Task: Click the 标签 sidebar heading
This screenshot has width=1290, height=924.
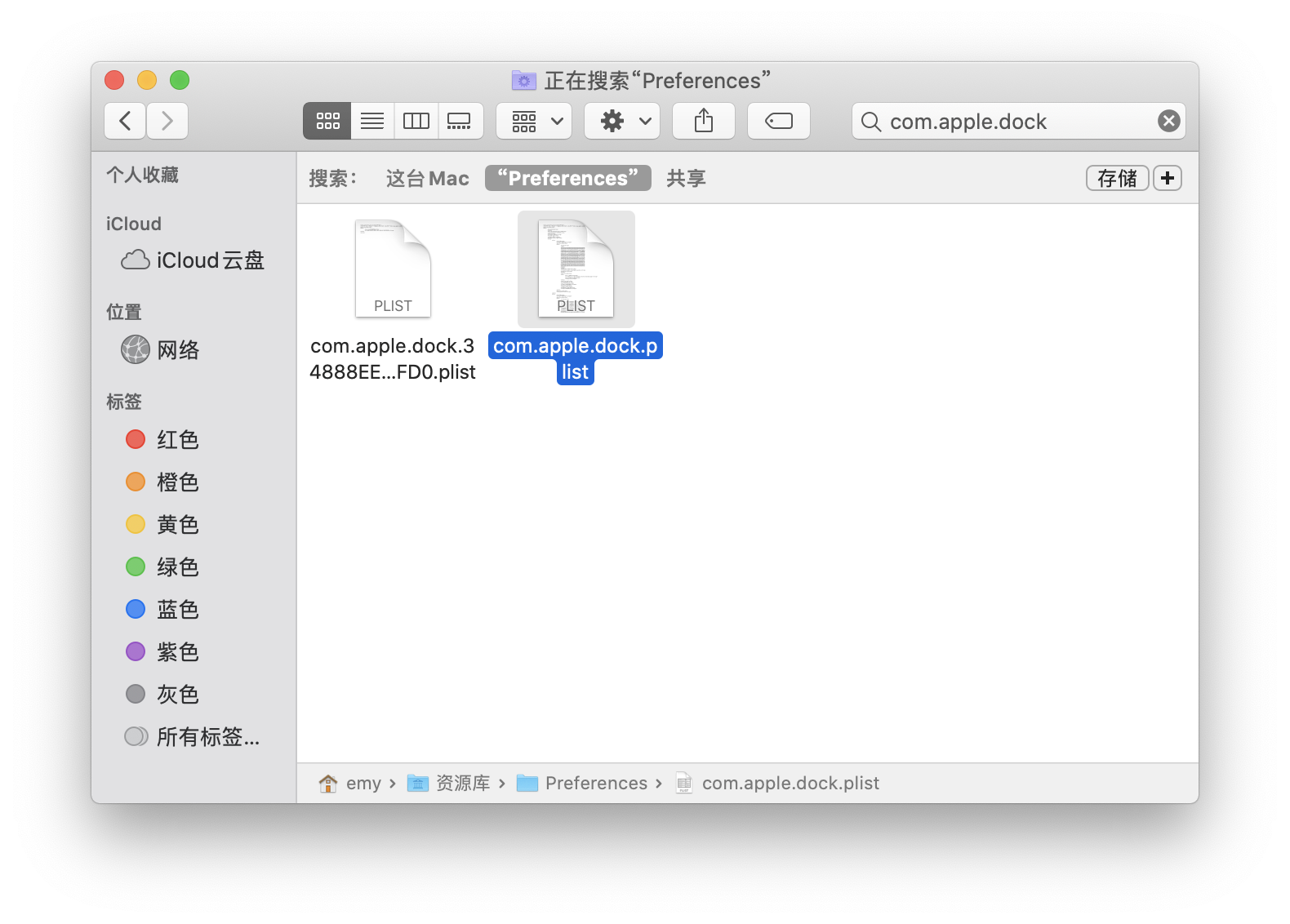Action: [124, 402]
